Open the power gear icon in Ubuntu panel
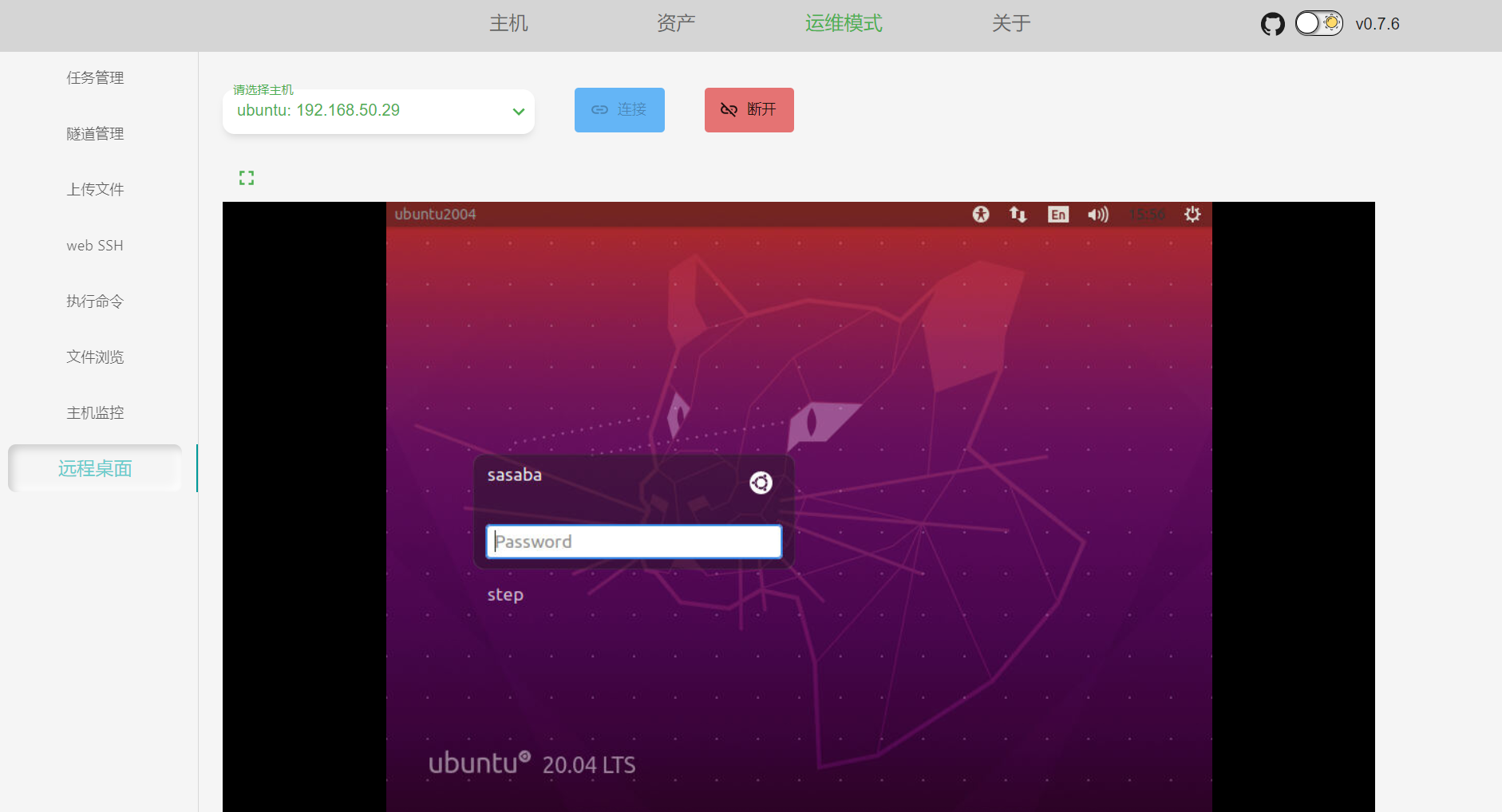Screen dimensions: 1502x812 pyautogui.click(x=1192, y=214)
